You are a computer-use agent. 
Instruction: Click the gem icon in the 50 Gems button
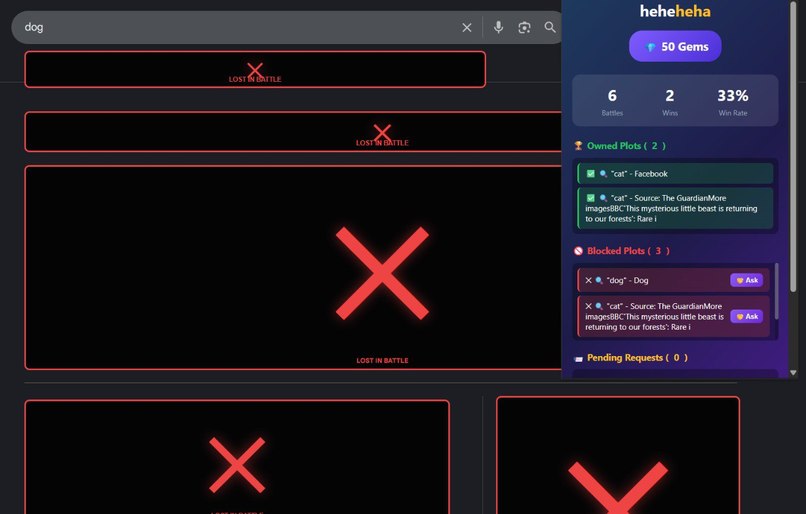(x=651, y=47)
